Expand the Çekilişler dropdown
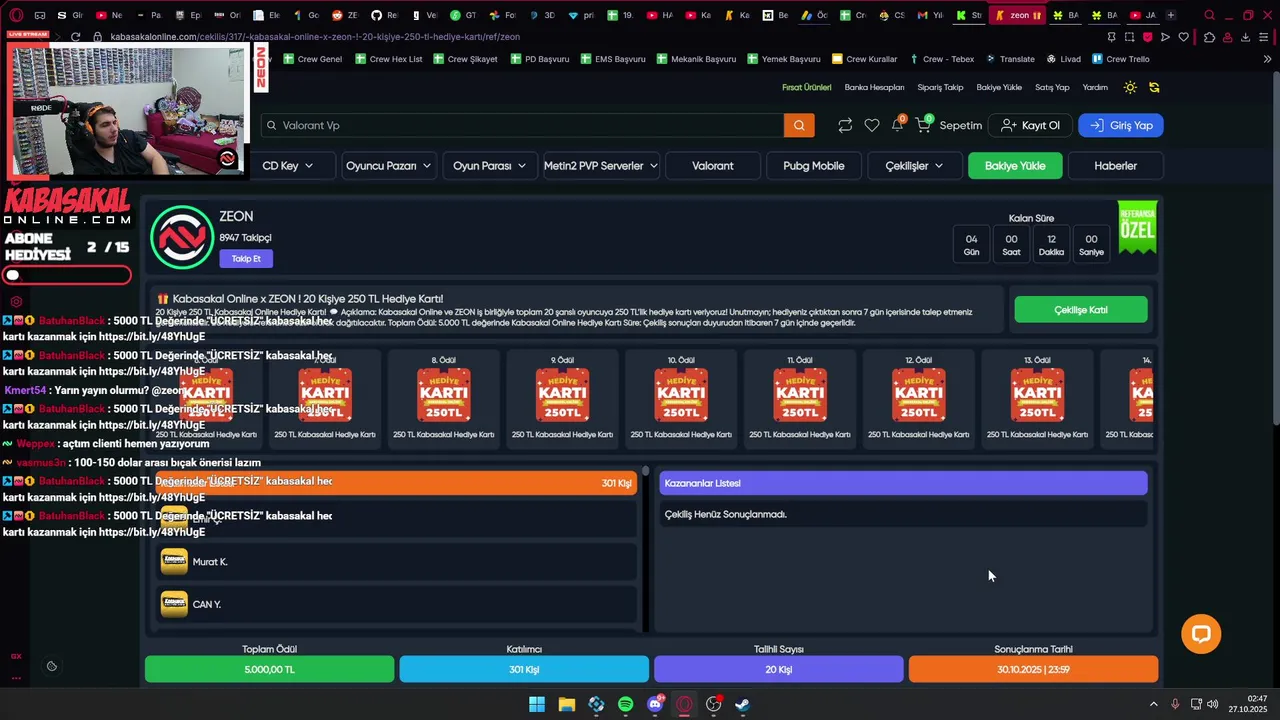Image resolution: width=1280 pixels, height=720 pixels. point(914,166)
